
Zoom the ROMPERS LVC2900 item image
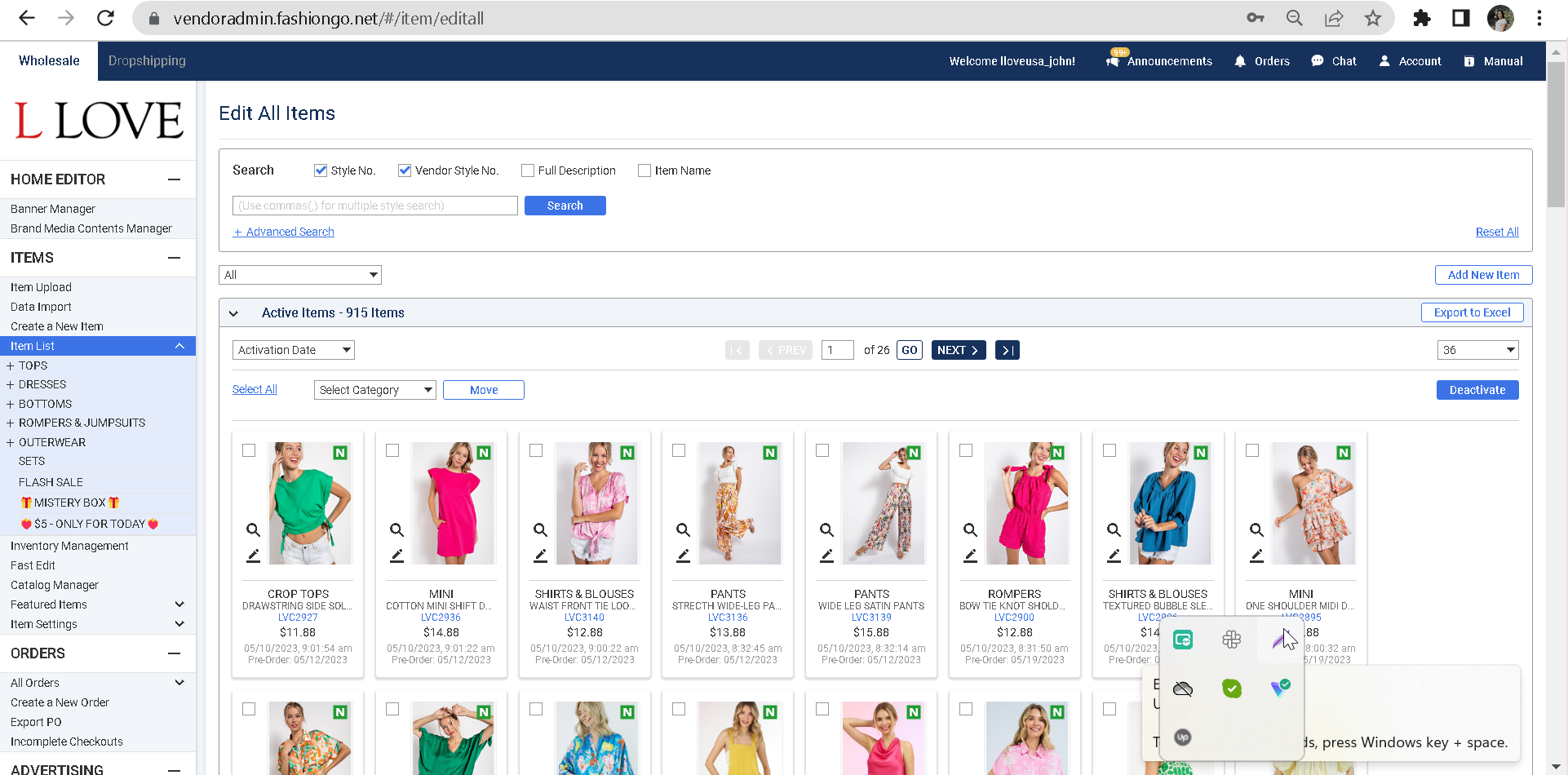pyautogui.click(x=970, y=530)
